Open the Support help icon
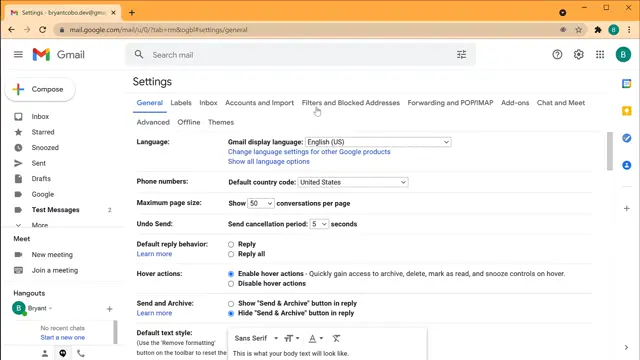 pos(557,54)
